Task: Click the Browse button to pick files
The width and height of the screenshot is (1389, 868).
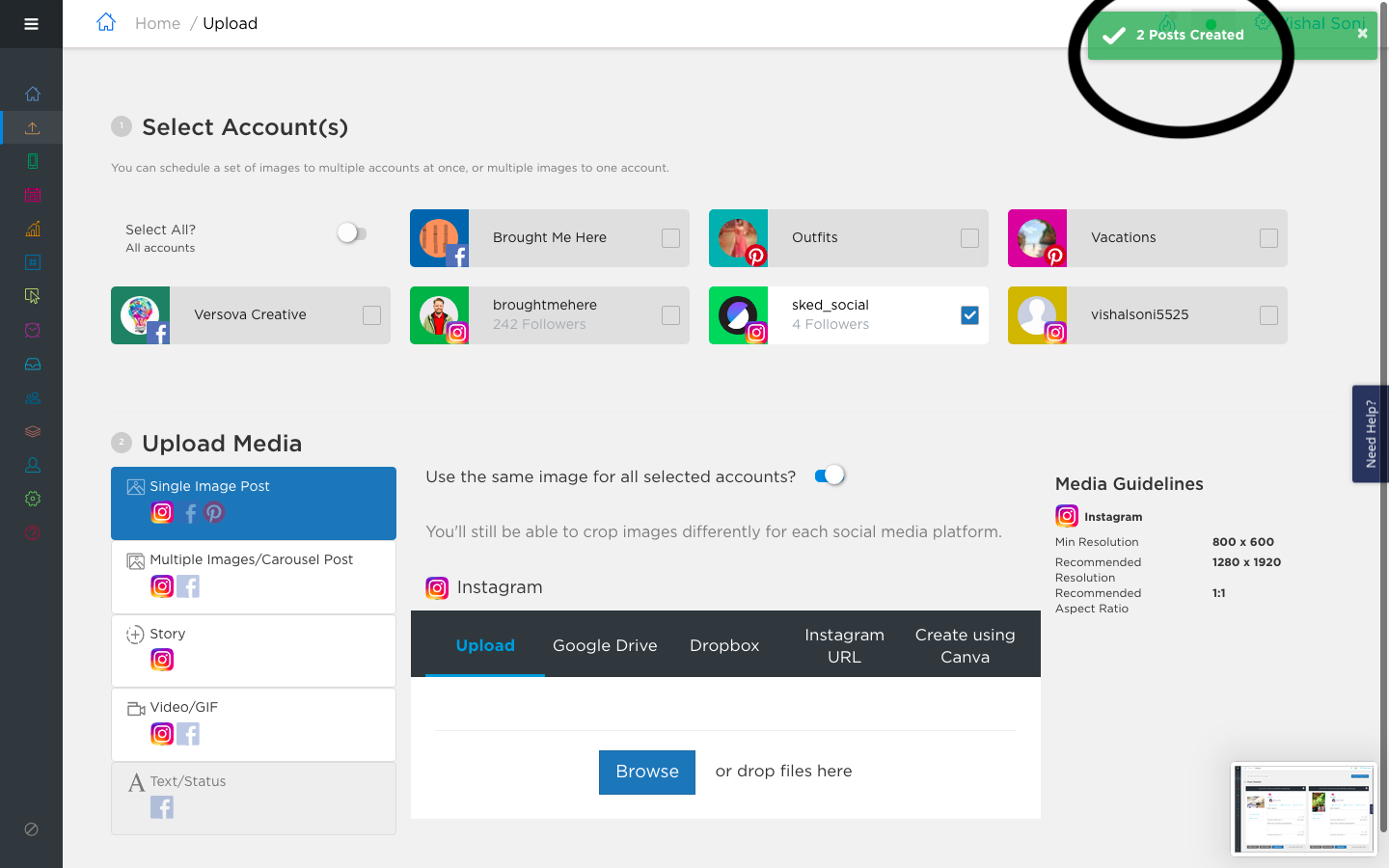Action: pos(647,773)
